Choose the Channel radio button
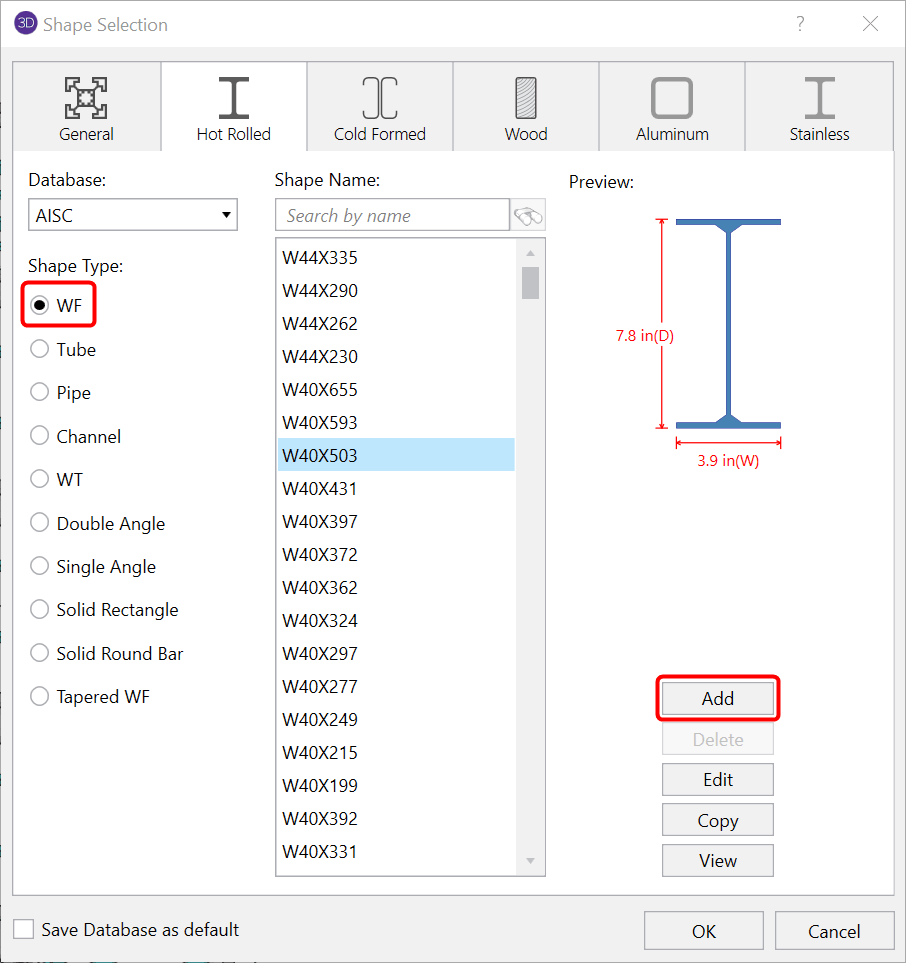 click(x=40, y=436)
